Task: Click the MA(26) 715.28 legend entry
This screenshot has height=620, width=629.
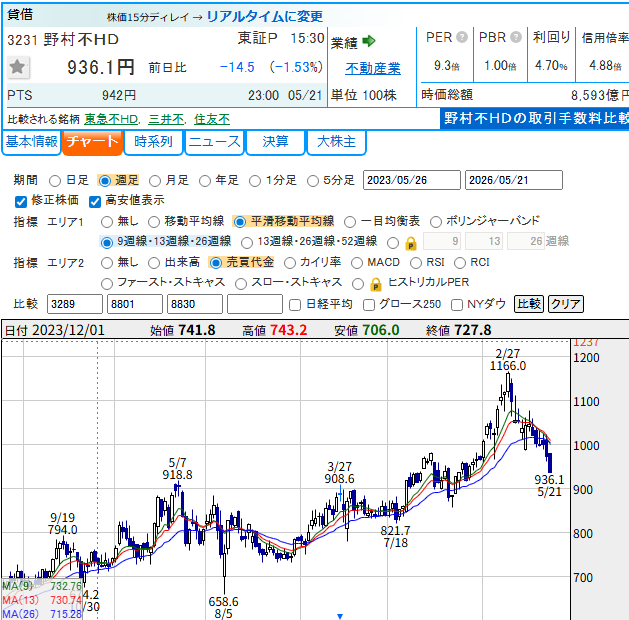Action: (x=42, y=614)
